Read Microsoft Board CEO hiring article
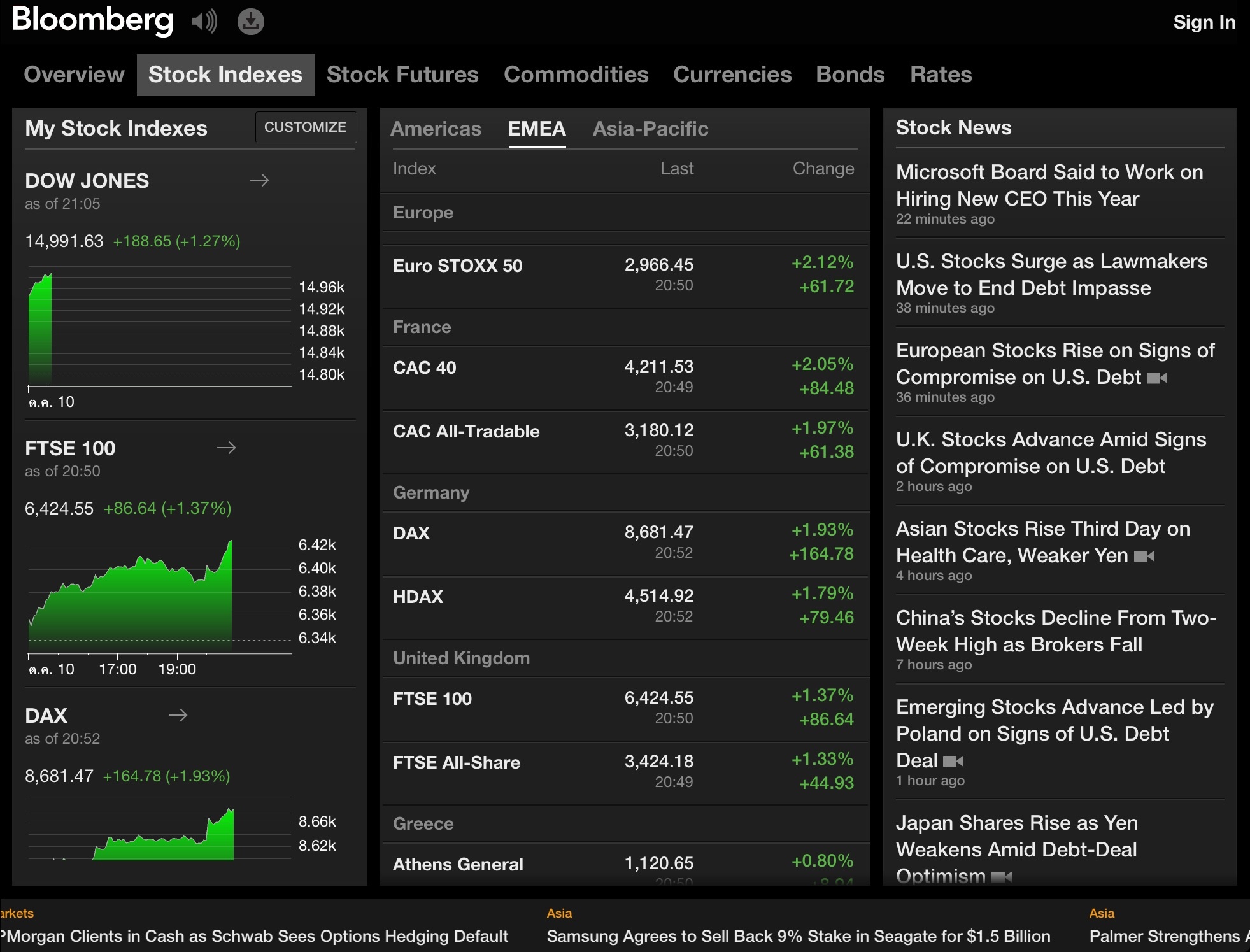This screenshot has height=952, width=1250. click(1060, 193)
